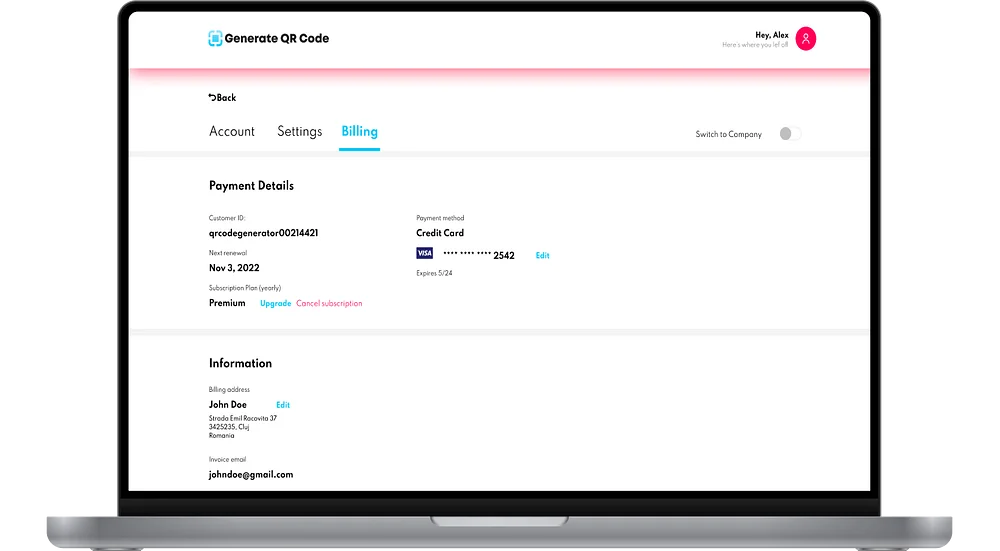The width and height of the screenshot is (1000, 551).
Task: Click the customer ID qrcodegenerator00214421
Action: [x=263, y=233]
